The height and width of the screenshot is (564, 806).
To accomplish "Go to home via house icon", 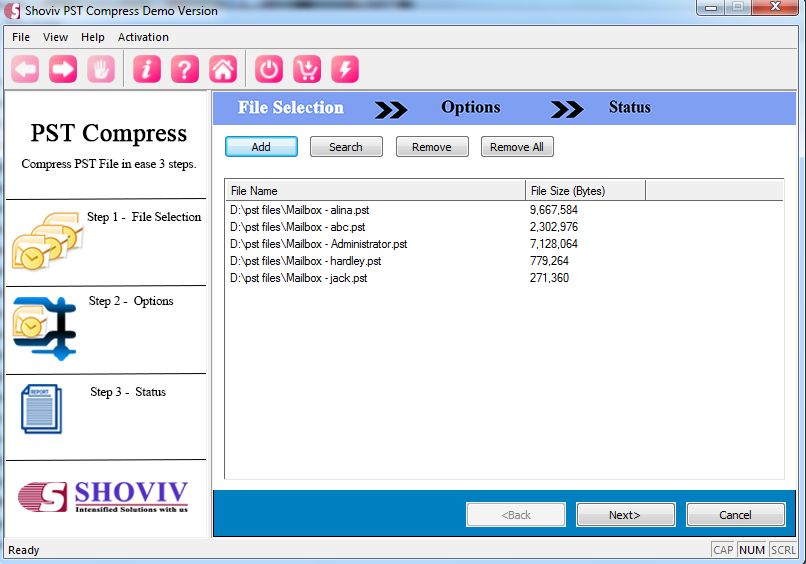I will [x=223, y=69].
